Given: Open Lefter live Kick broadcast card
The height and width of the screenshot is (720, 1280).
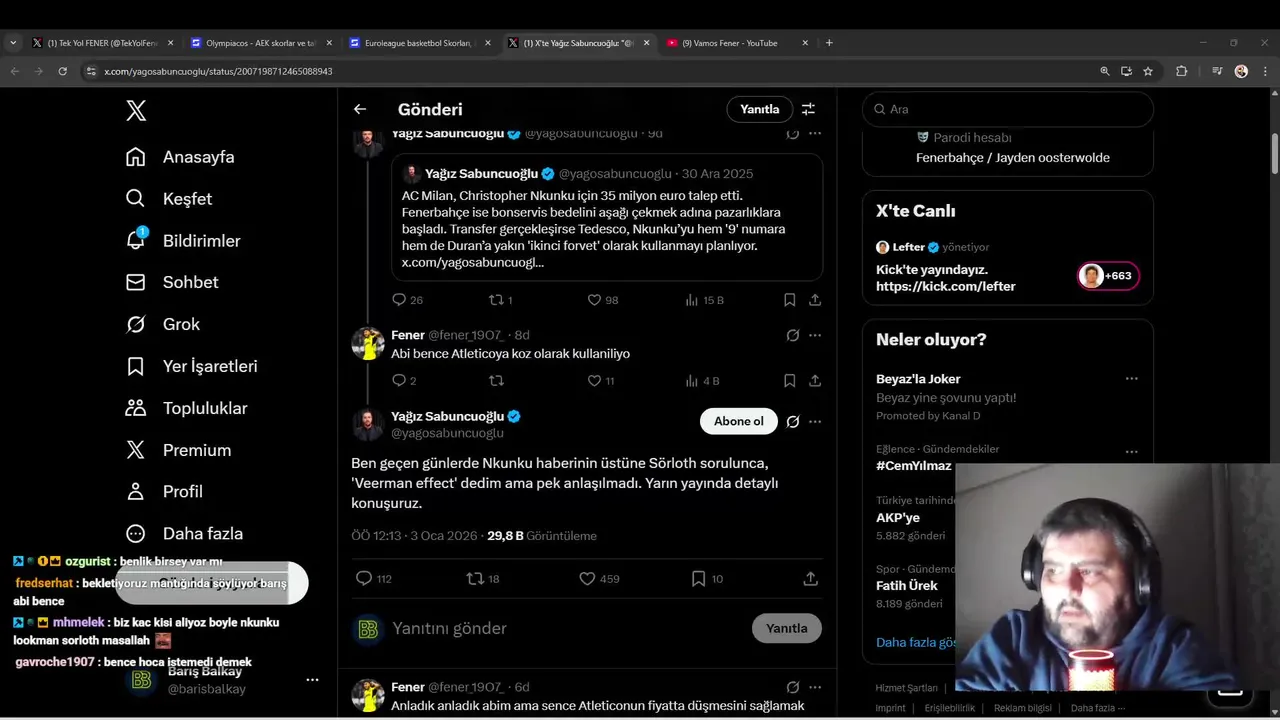Looking at the screenshot, I should pyautogui.click(x=1008, y=267).
